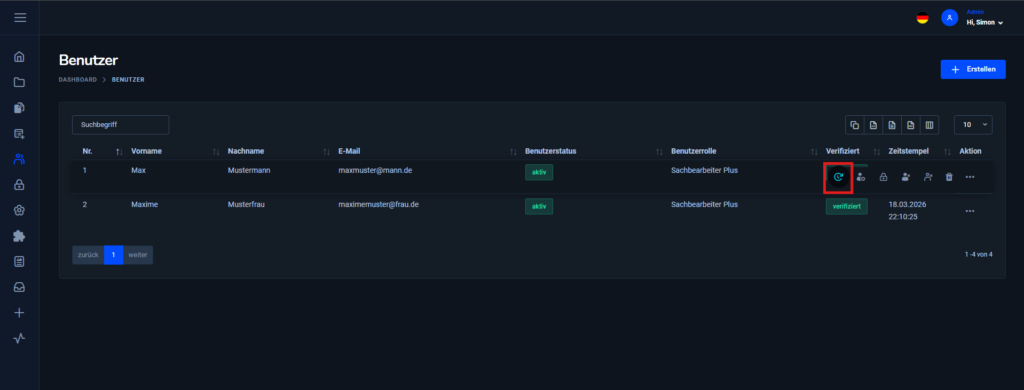Click the user settings icon in Max's row
The height and width of the screenshot is (390, 1024).
(x=861, y=177)
